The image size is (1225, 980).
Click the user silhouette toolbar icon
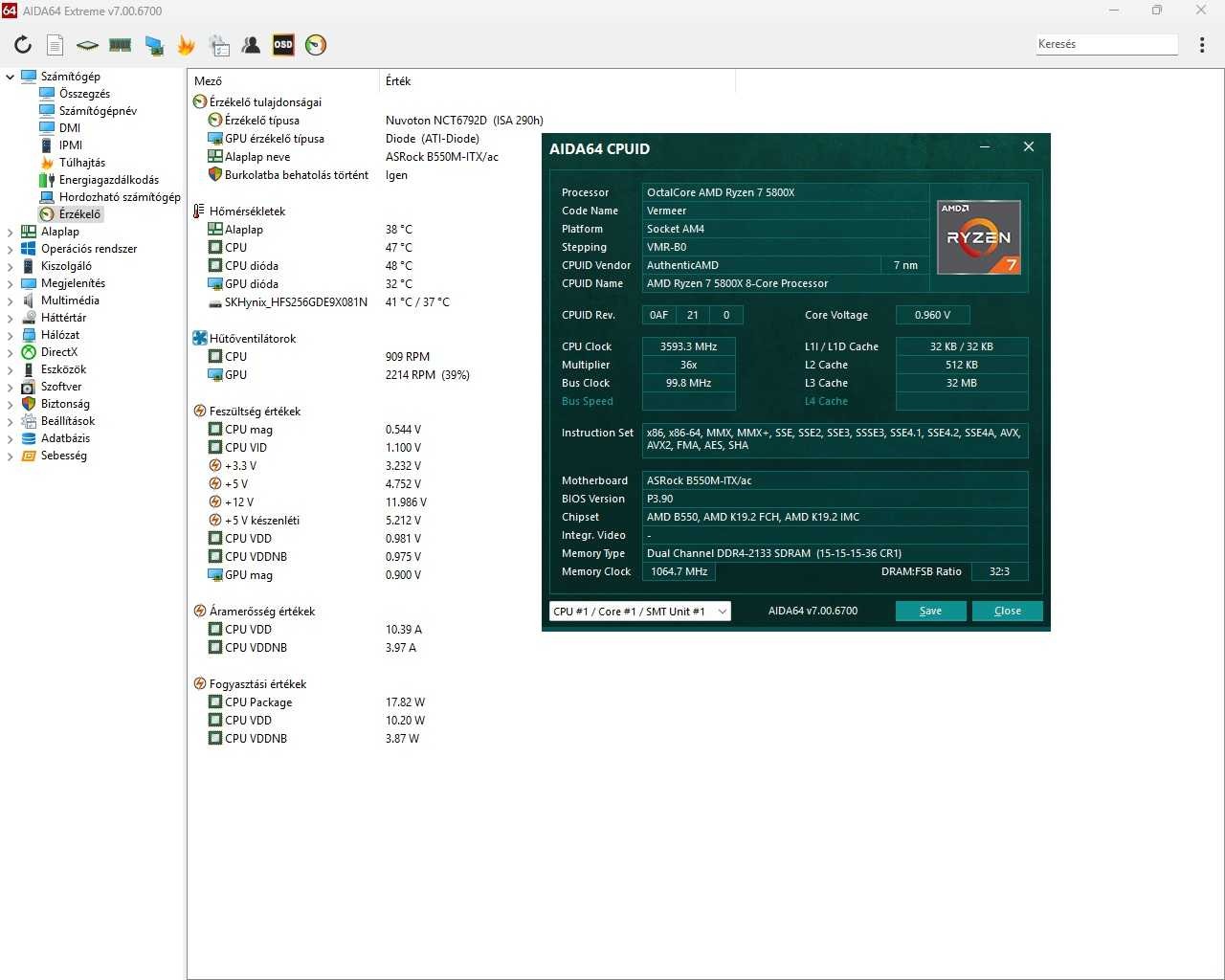click(251, 44)
